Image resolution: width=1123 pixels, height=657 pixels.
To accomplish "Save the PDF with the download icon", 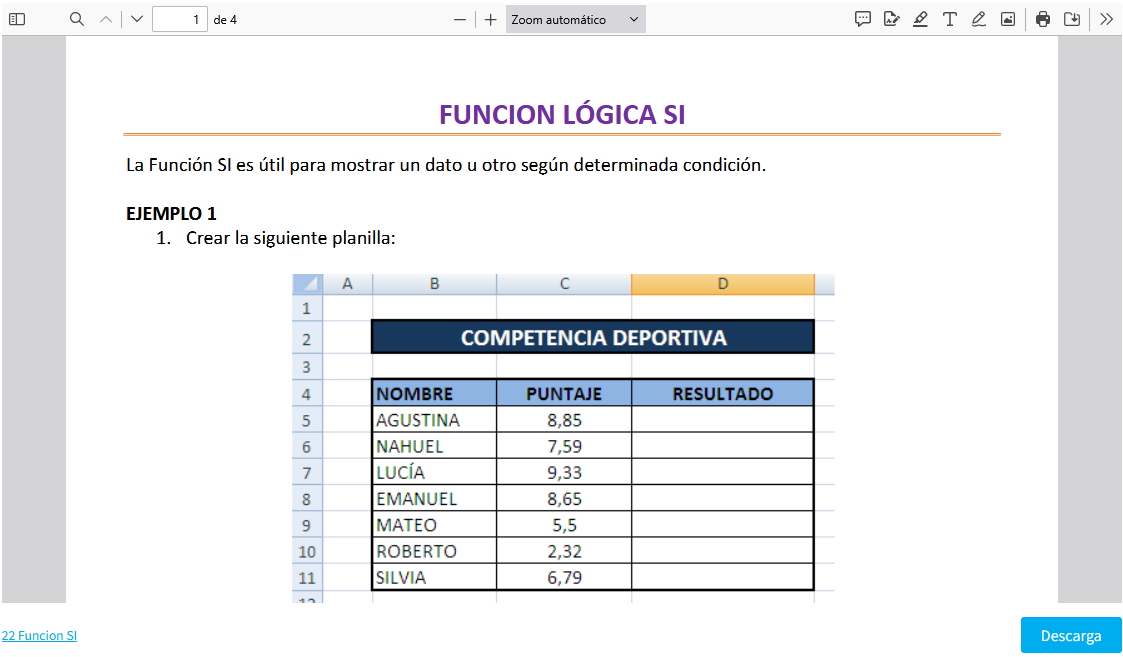I will tap(1072, 19).
